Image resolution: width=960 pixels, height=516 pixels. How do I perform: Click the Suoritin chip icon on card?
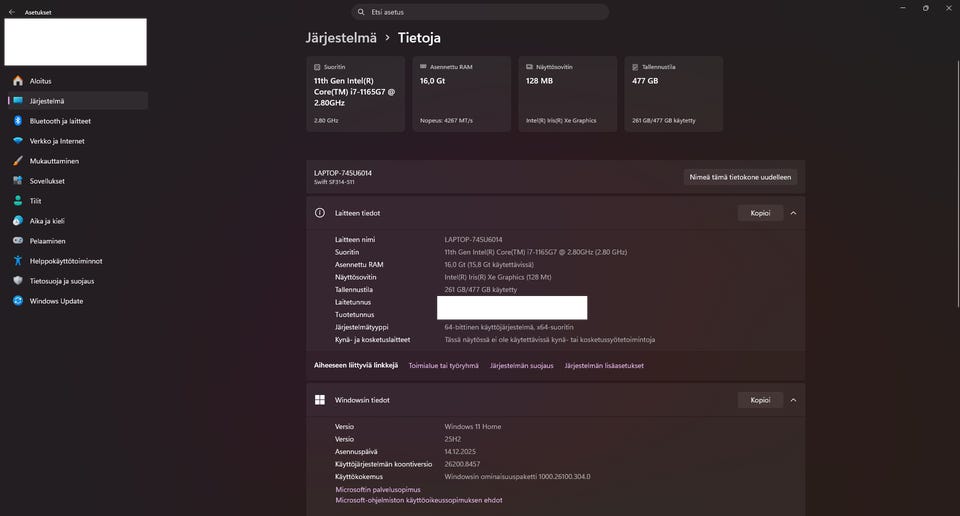pos(317,67)
